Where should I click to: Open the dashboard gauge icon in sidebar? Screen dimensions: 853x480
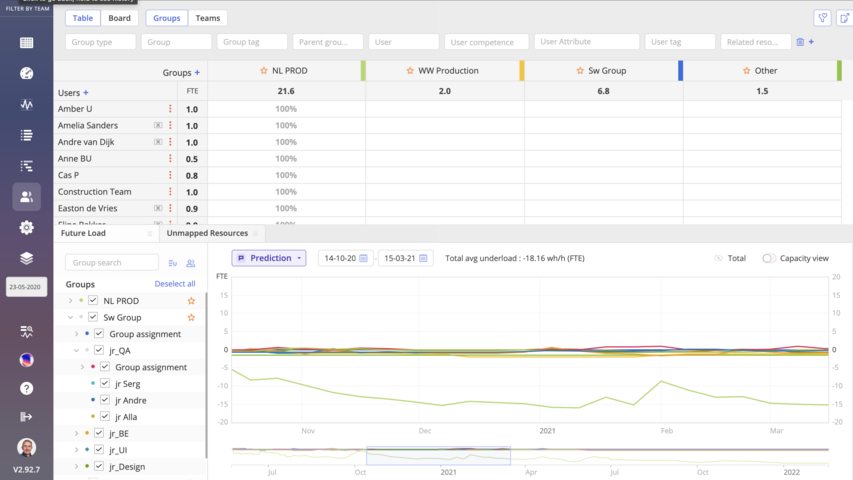point(26,73)
